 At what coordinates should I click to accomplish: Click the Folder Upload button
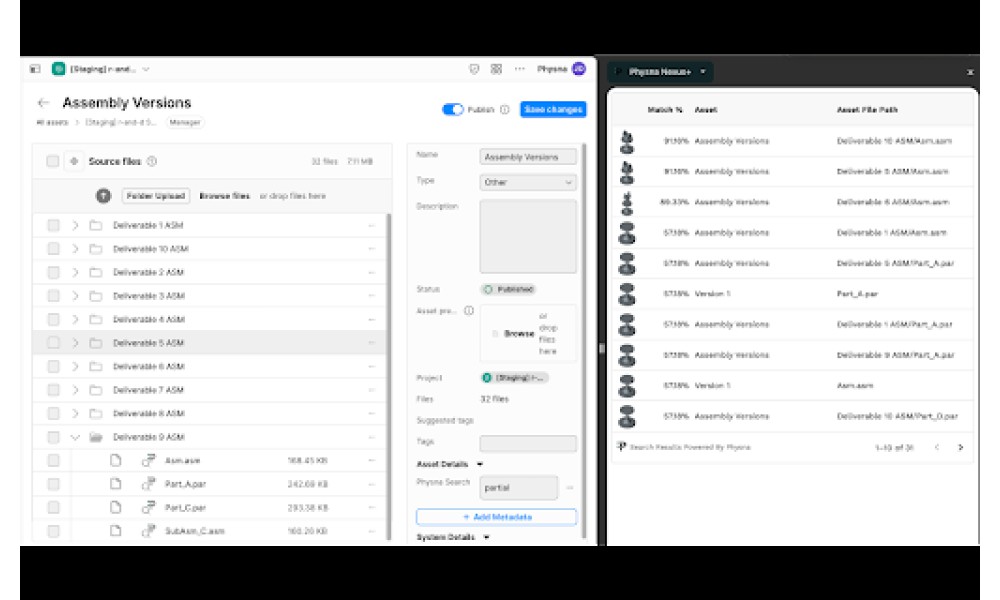pos(156,196)
